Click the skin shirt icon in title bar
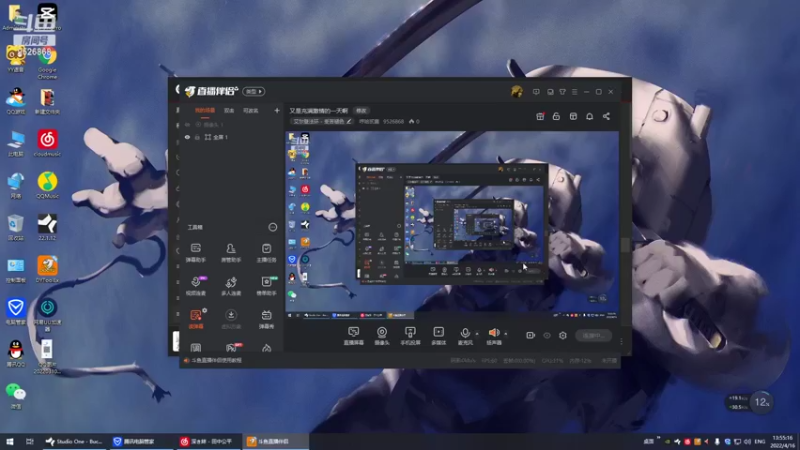This screenshot has width=800, height=450. pos(562,92)
